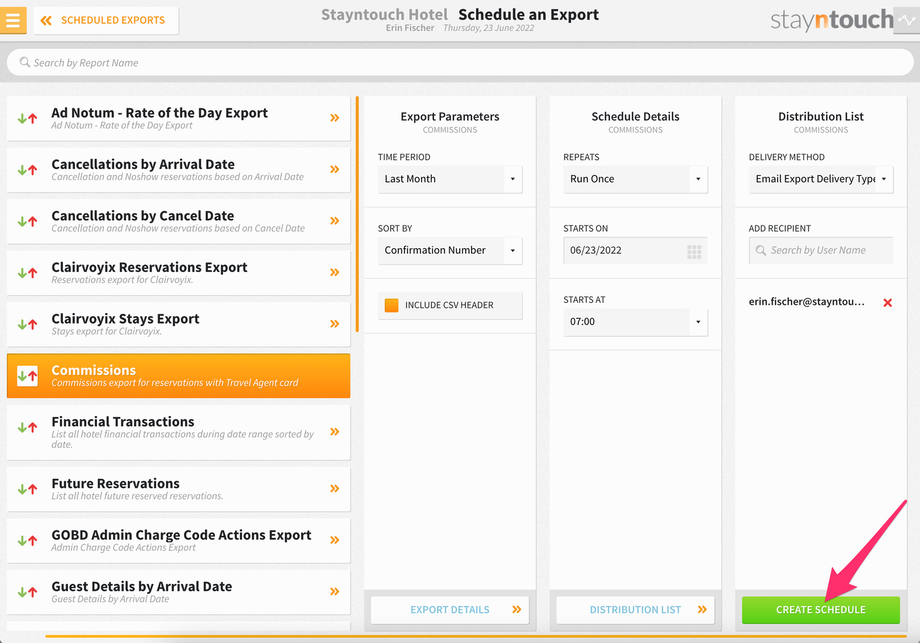The height and width of the screenshot is (643, 920).
Task: Open the Time Period dropdown
Action: pos(450,179)
